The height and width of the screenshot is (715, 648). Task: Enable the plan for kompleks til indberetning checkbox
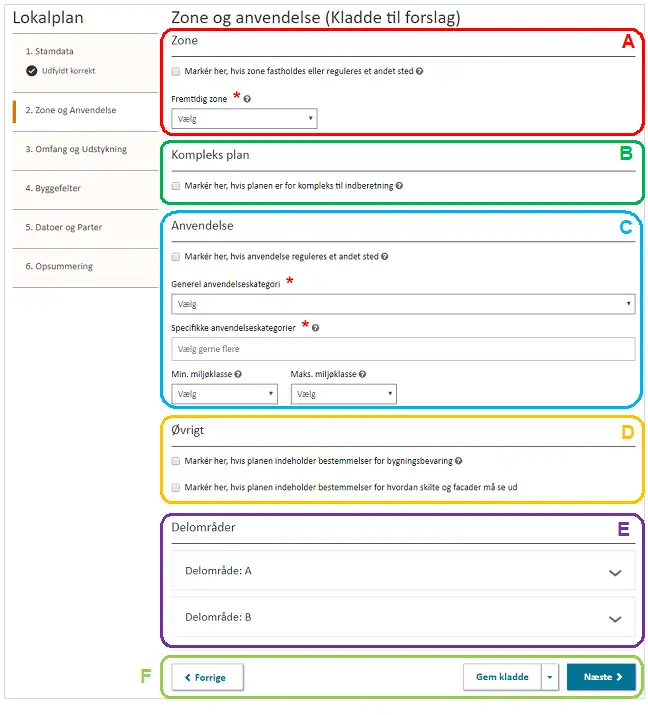point(176,186)
